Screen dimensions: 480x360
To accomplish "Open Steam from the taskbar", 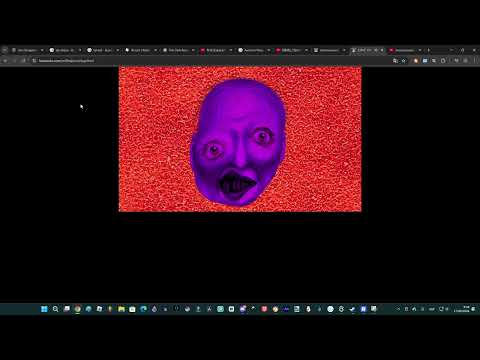I will (x=352, y=309).
